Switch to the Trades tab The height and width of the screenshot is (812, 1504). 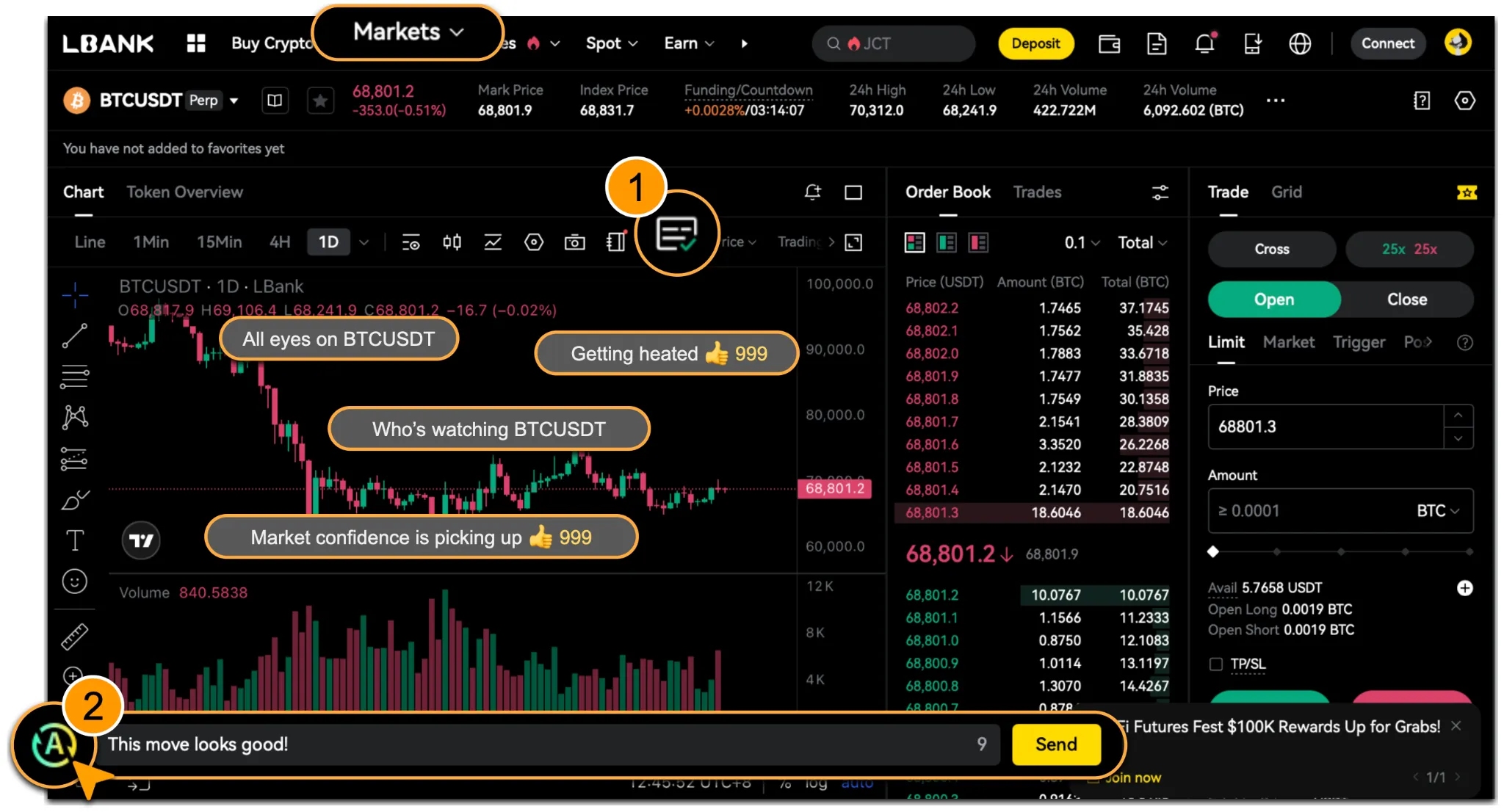1037,192
